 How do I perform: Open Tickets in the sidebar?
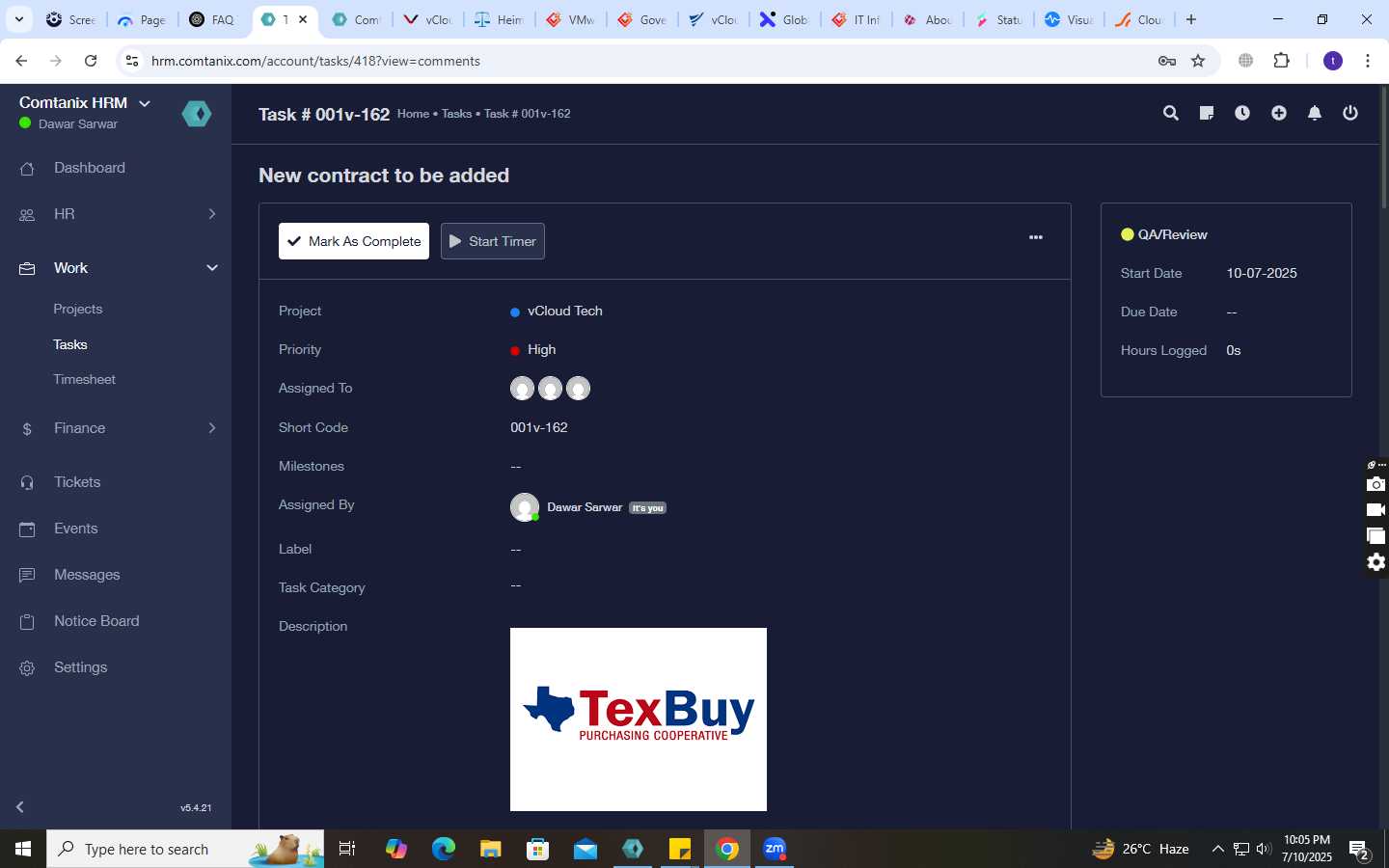[77, 482]
